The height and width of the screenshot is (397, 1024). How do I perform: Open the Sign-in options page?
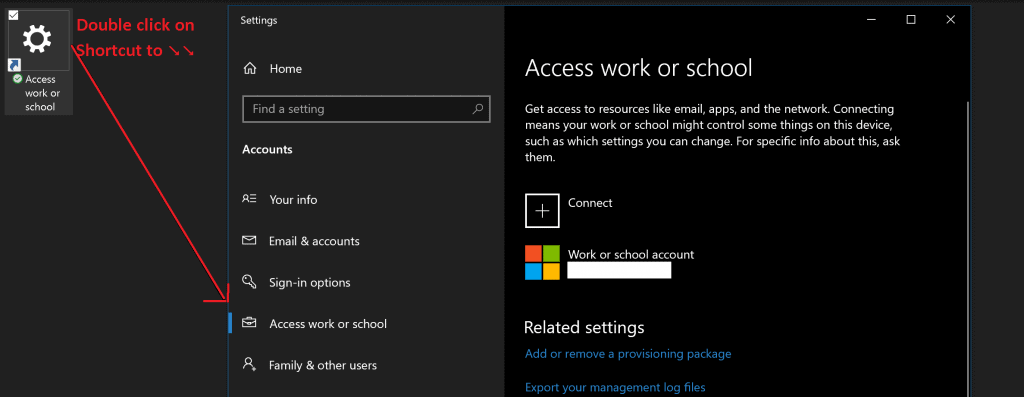(x=309, y=282)
